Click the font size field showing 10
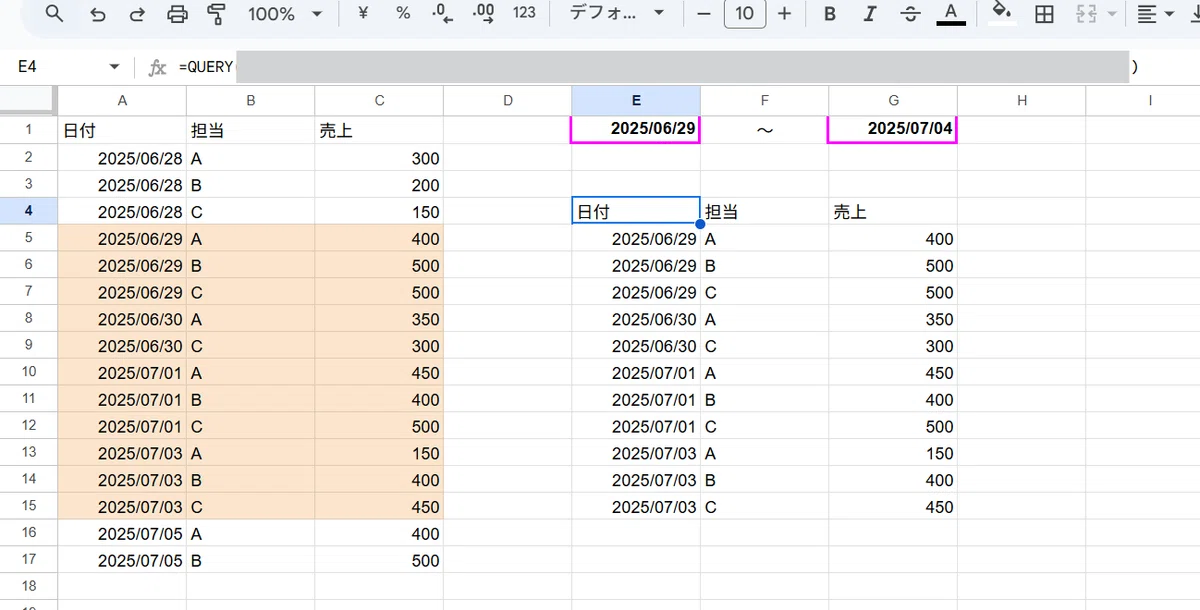 click(x=744, y=14)
